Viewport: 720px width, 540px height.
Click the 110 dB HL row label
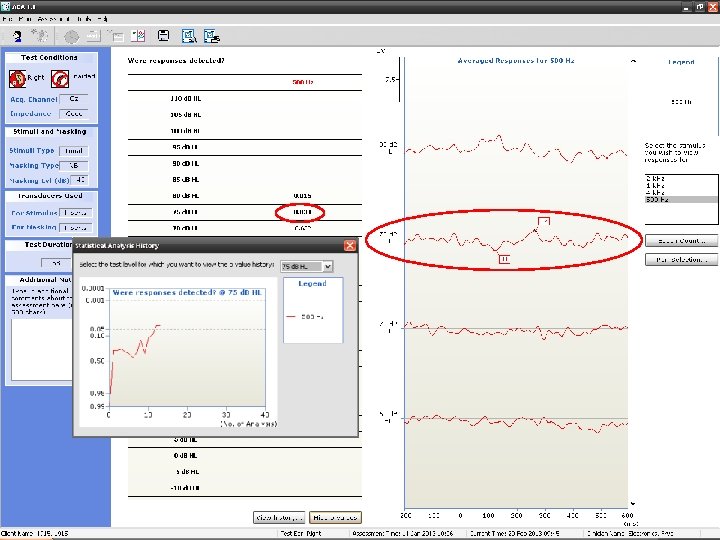point(186,98)
